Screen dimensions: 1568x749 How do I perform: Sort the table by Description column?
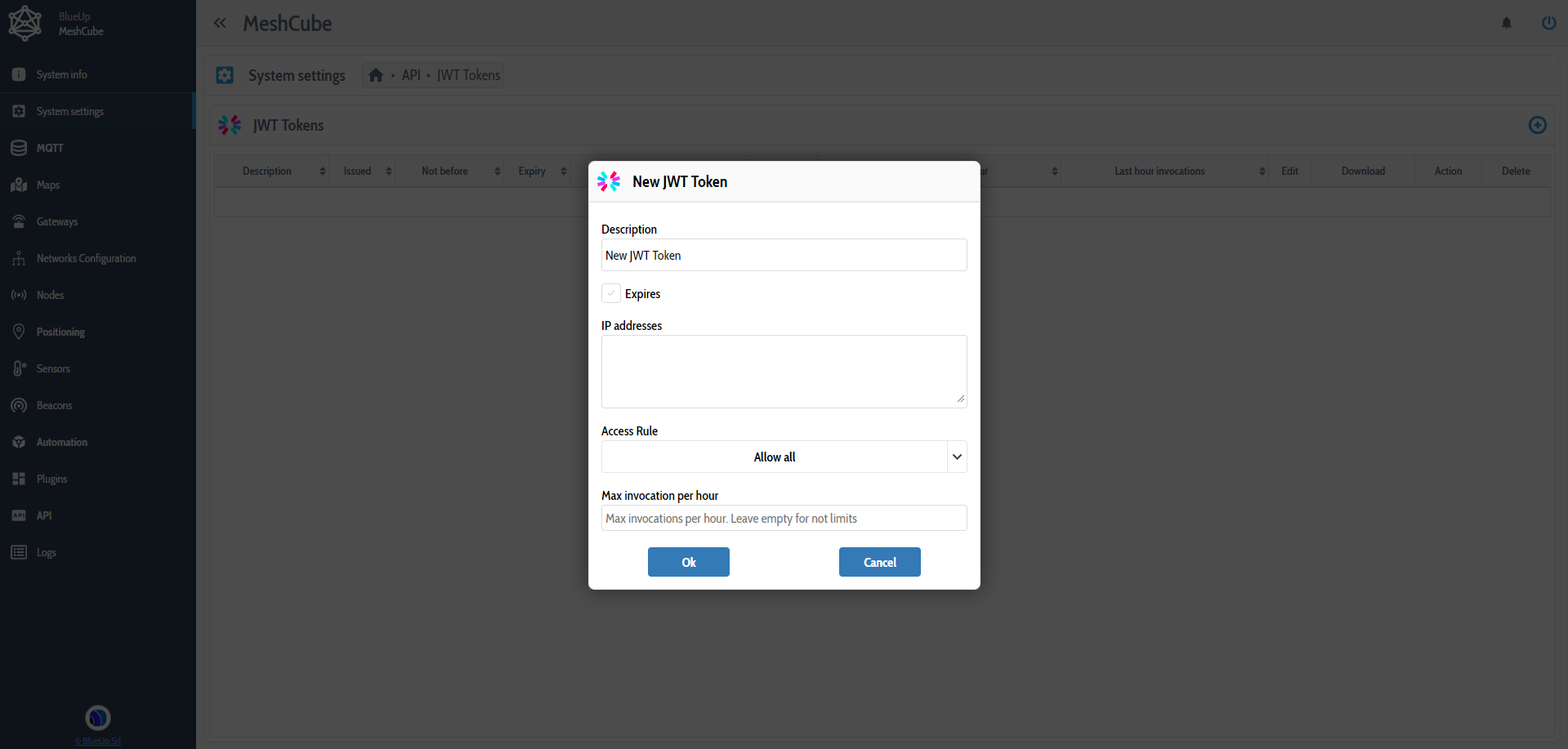tap(322, 171)
